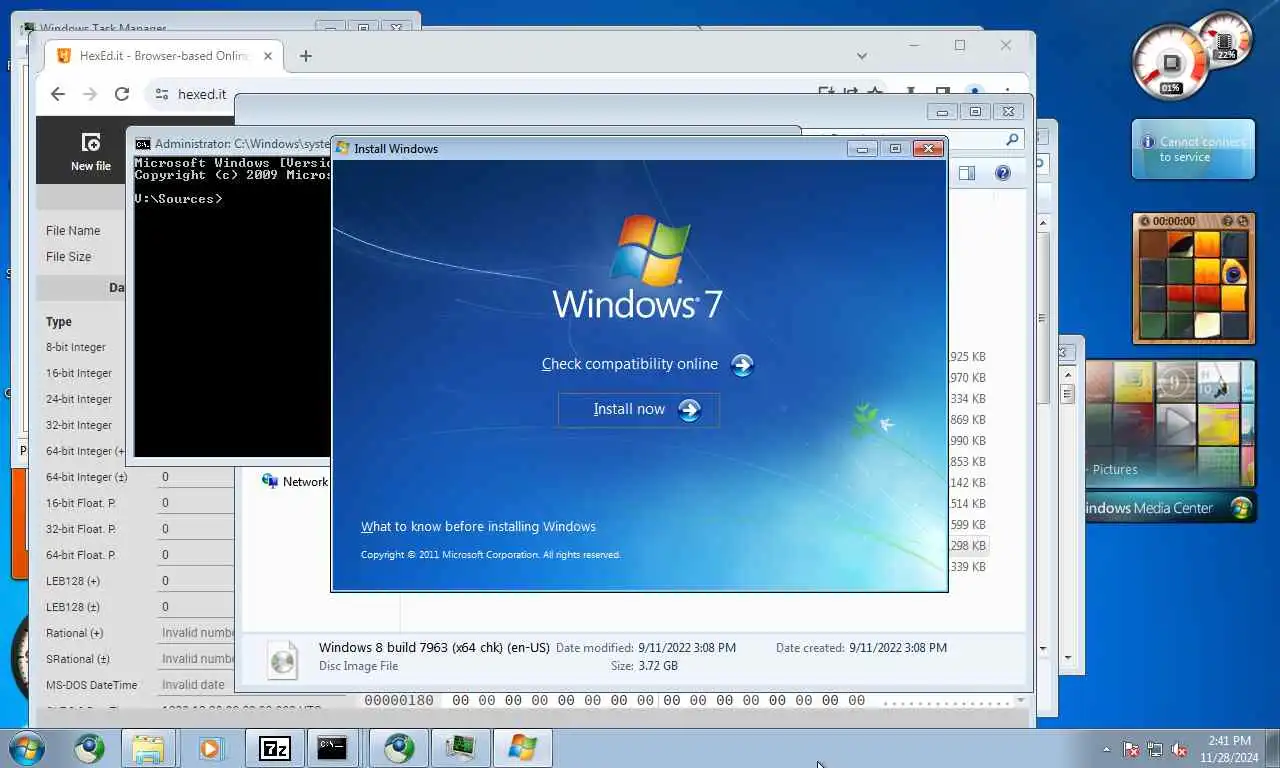This screenshot has width=1280, height=768.
Task: Click Pictures in Media Center gadget
Action: click(x=1115, y=469)
